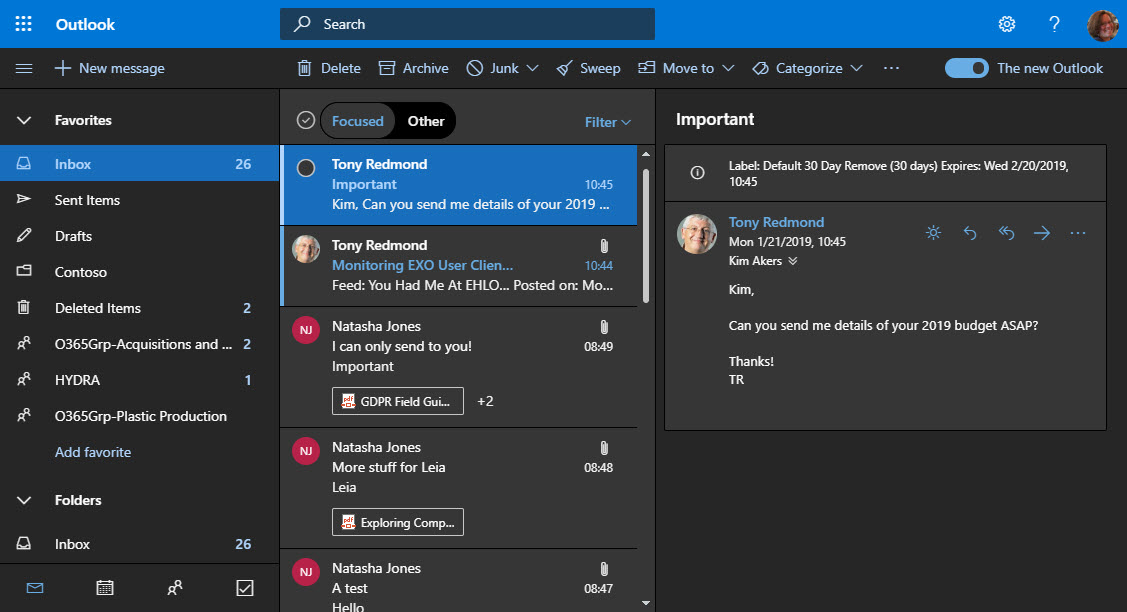The image size is (1127, 612).
Task: Open the Filter dropdown
Action: point(607,122)
